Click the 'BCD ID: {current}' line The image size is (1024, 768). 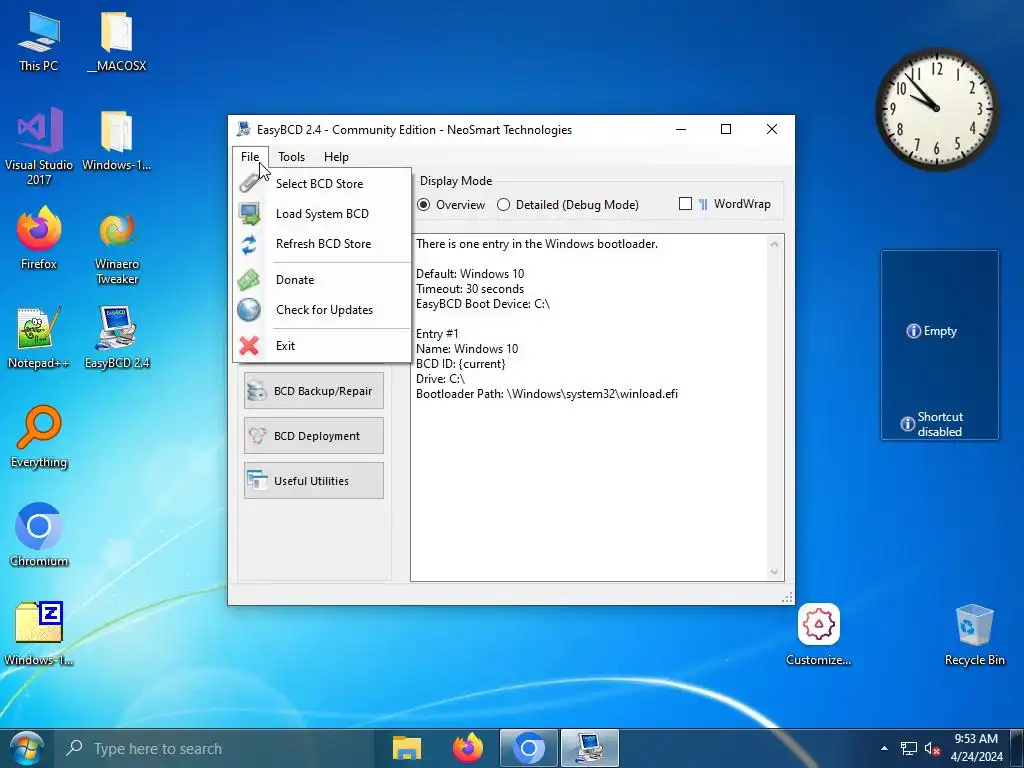click(460, 364)
